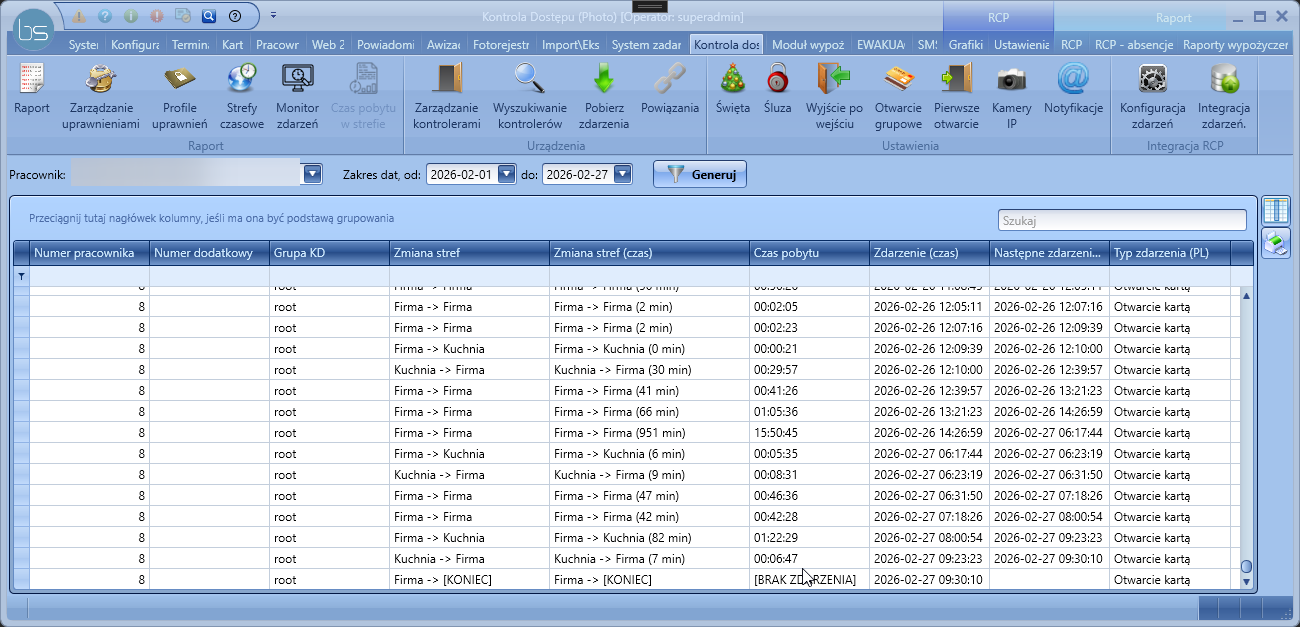Image resolution: width=1300 pixels, height=627 pixels.
Task: Sort by Czas pobytu column header
Action: 808,253
